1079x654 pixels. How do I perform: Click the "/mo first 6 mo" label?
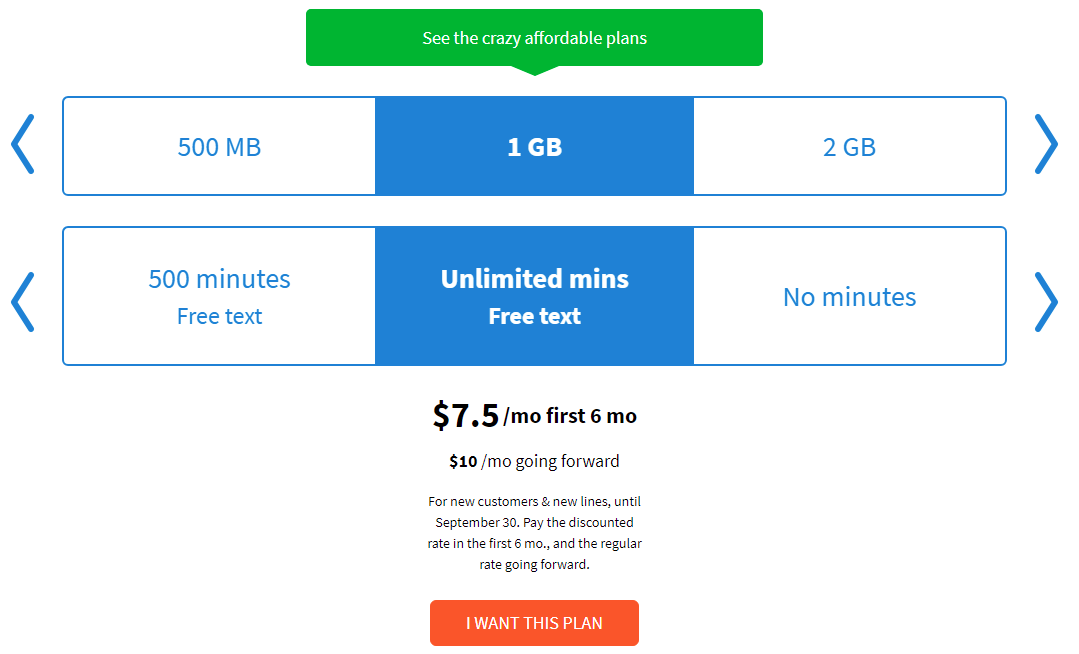pyautogui.click(x=570, y=416)
